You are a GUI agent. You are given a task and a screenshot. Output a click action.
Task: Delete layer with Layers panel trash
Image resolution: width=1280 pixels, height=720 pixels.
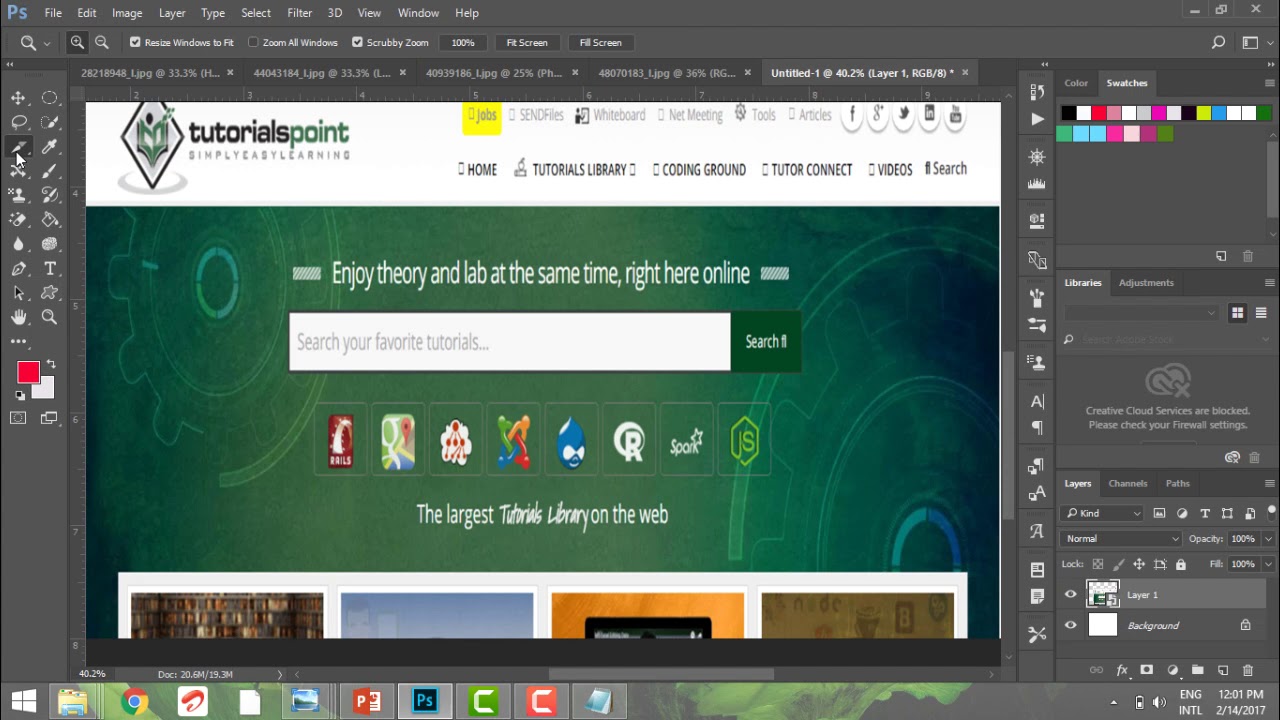pos(1247,670)
